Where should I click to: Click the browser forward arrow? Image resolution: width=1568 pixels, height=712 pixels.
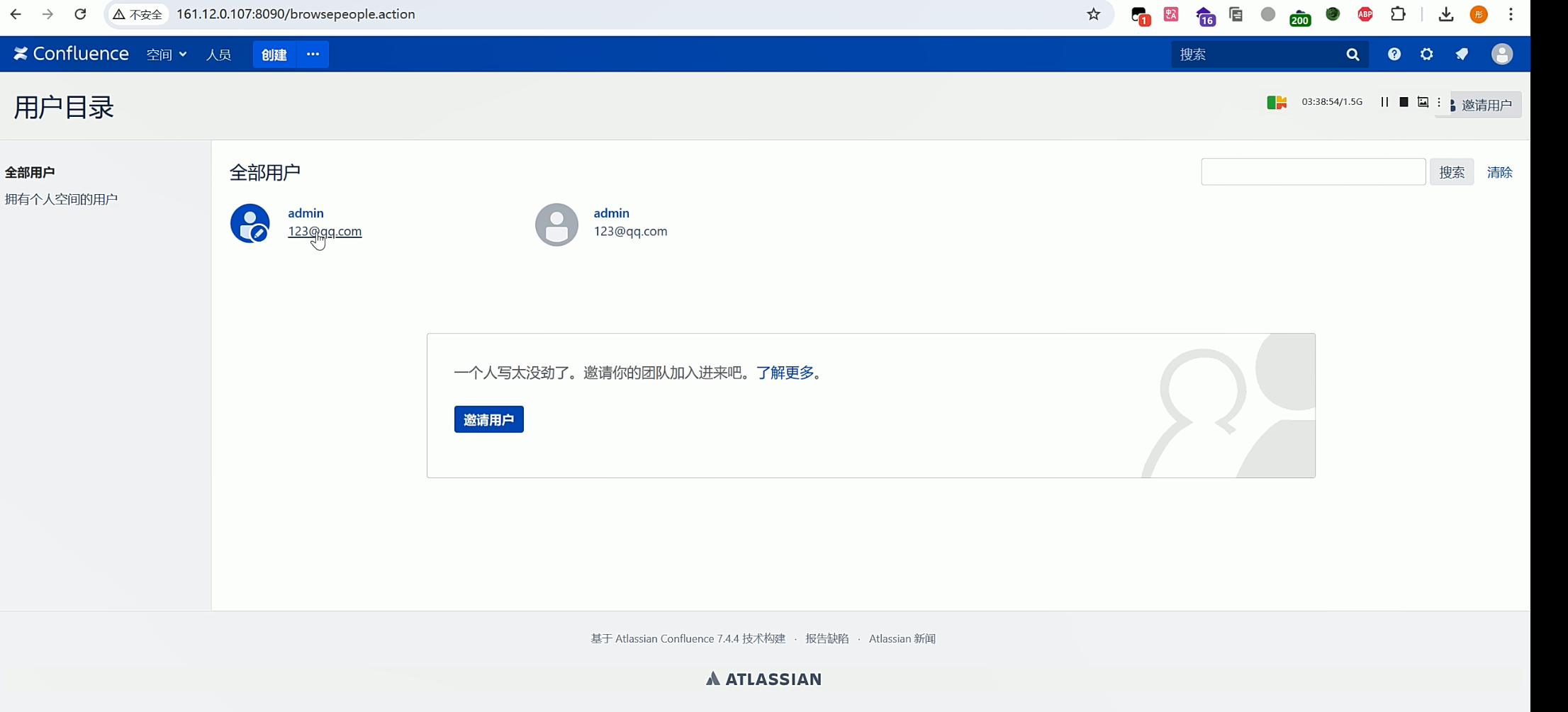point(47,14)
